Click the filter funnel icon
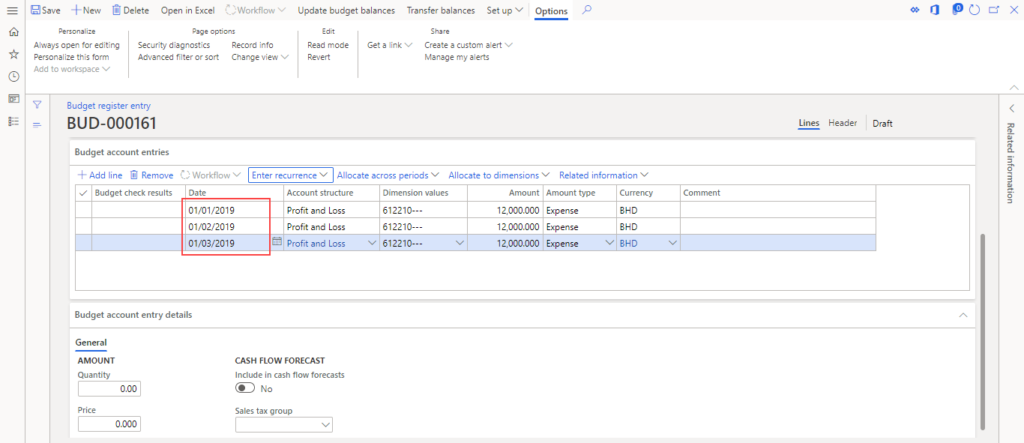The width and height of the screenshot is (1024, 443). click(37, 104)
